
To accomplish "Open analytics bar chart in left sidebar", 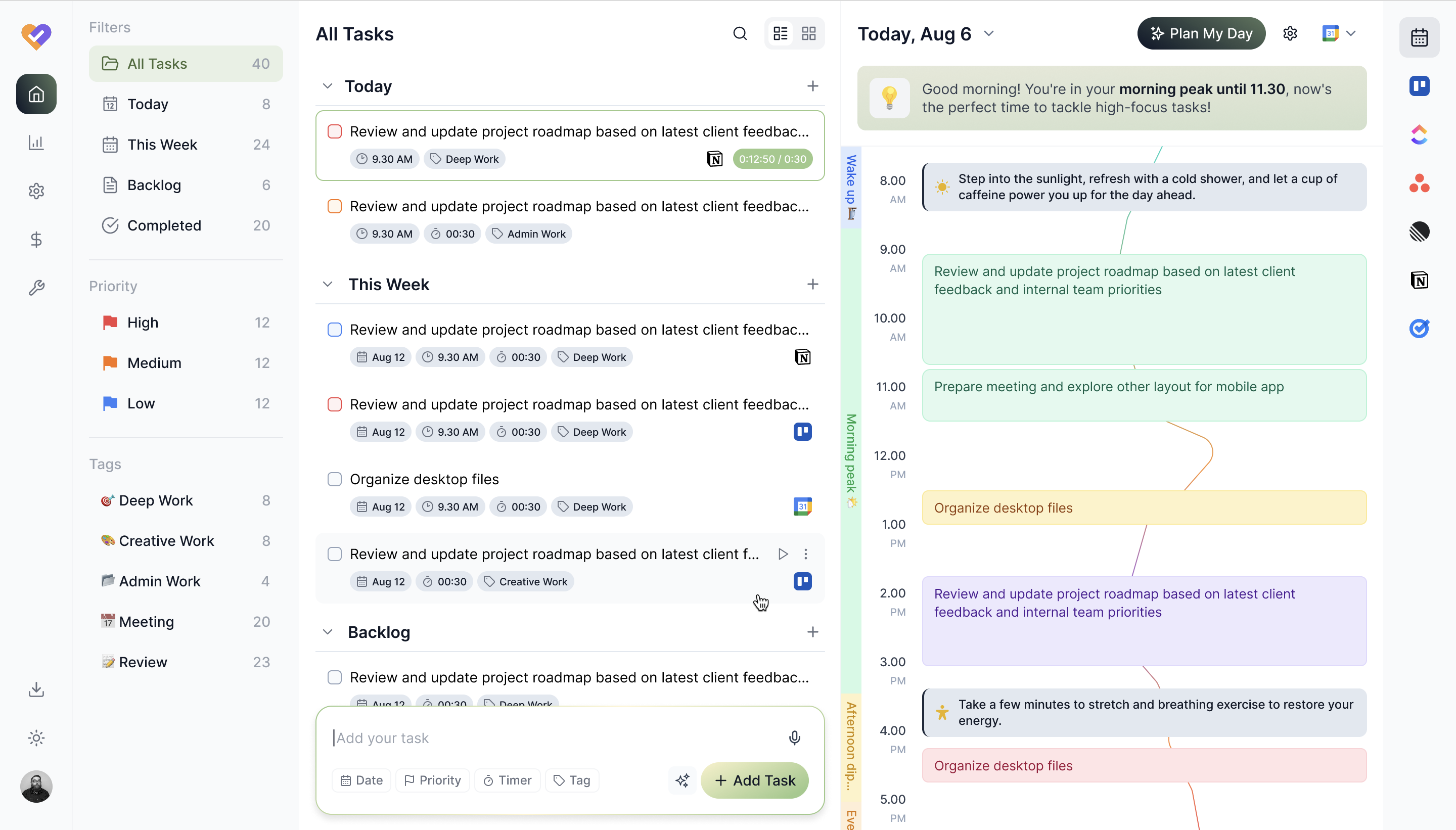I will [36, 143].
